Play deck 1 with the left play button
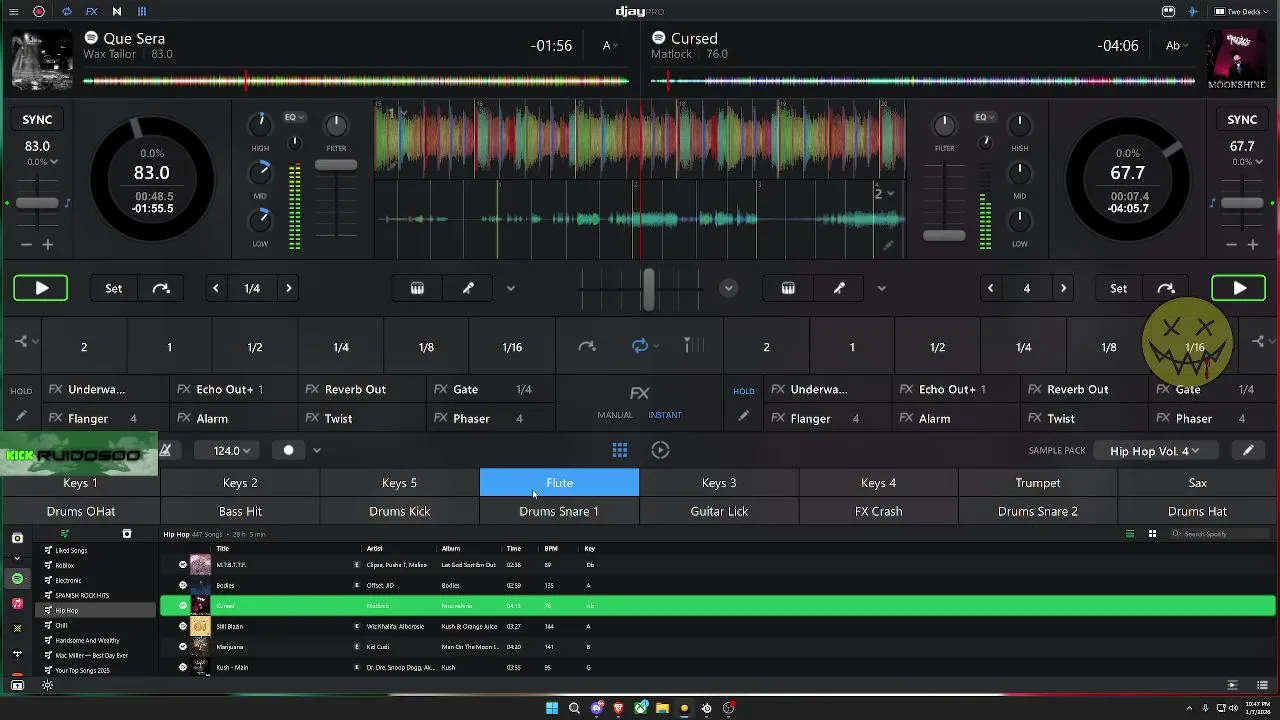 click(41, 288)
